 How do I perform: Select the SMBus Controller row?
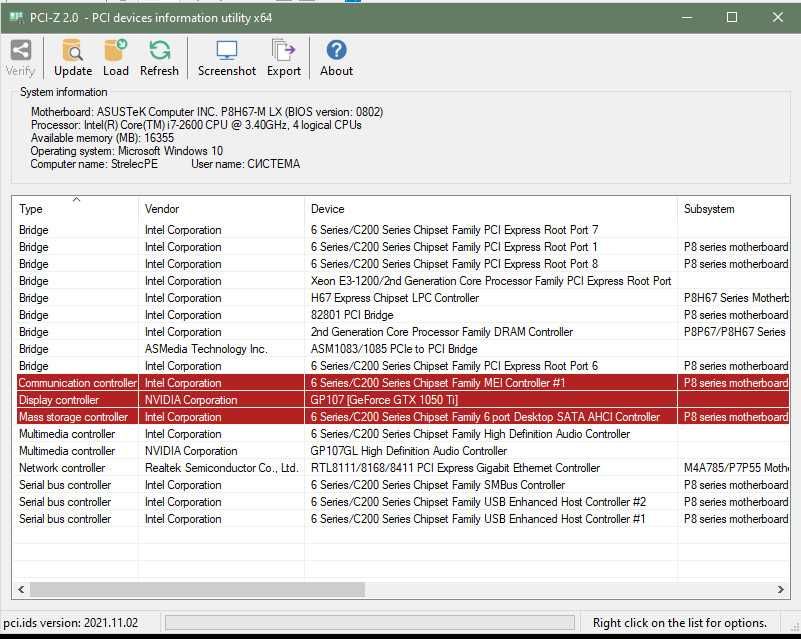pyautogui.click(x=403, y=485)
